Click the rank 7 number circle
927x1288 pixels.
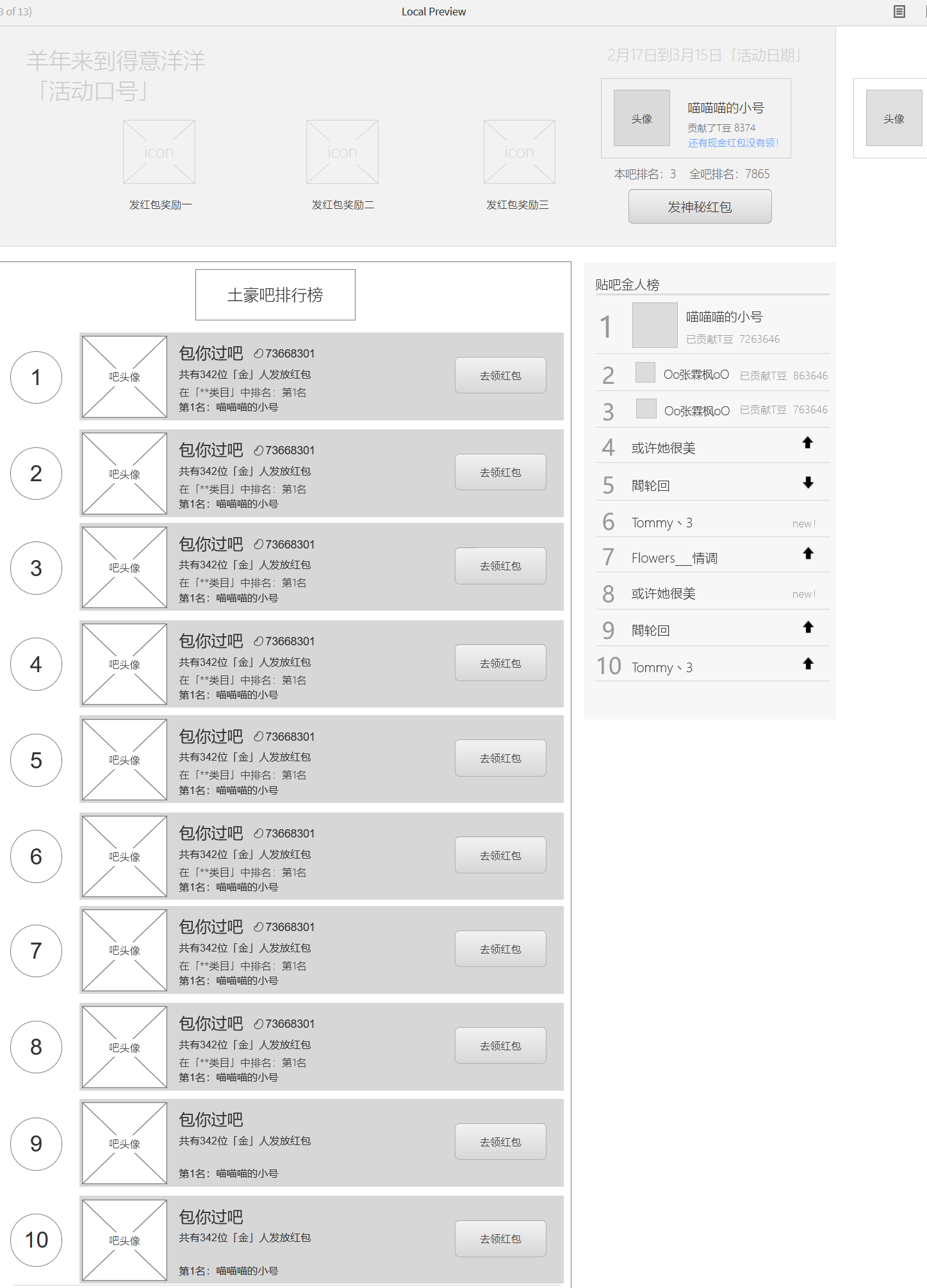coord(36,951)
